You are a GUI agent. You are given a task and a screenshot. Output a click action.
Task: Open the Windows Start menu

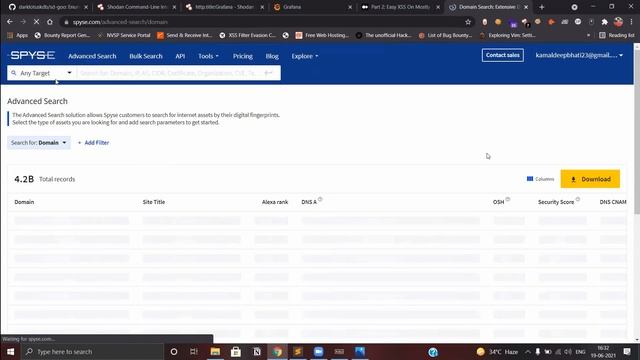(x=10, y=352)
